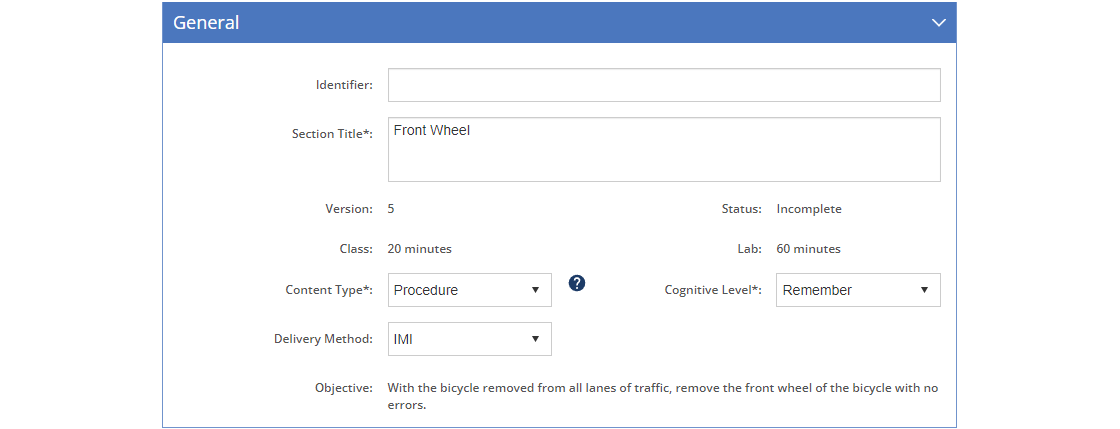The image size is (1120, 429).
Task: Click the Version value 5
Action: point(391,209)
